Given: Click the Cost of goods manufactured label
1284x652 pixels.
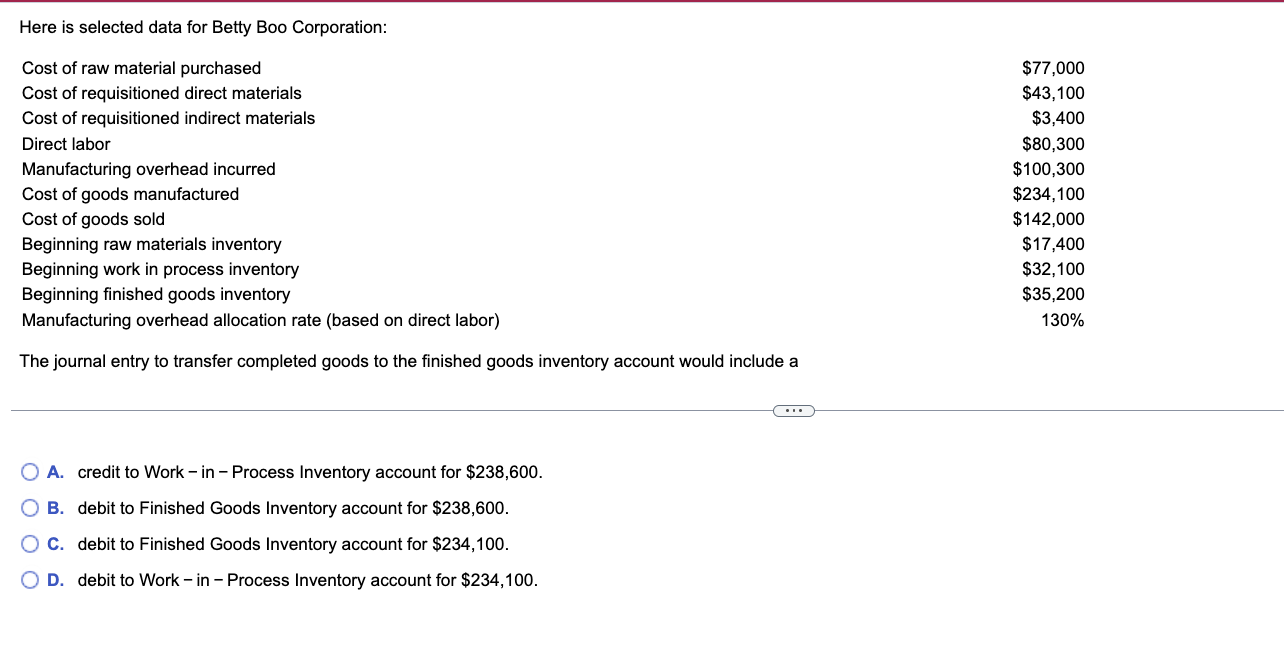Looking at the screenshot, I should [129, 193].
